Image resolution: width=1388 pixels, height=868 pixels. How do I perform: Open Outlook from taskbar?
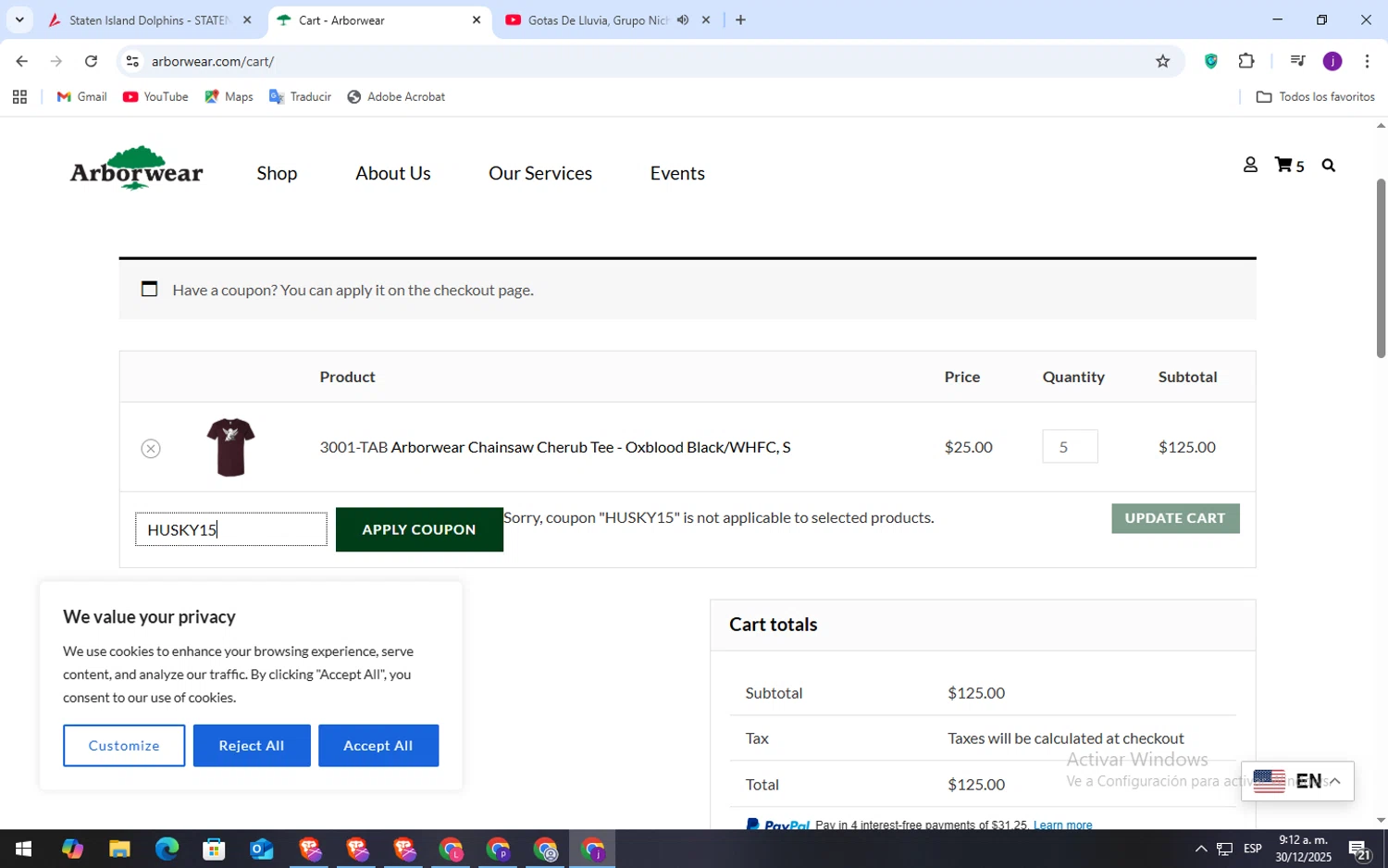[262, 849]
